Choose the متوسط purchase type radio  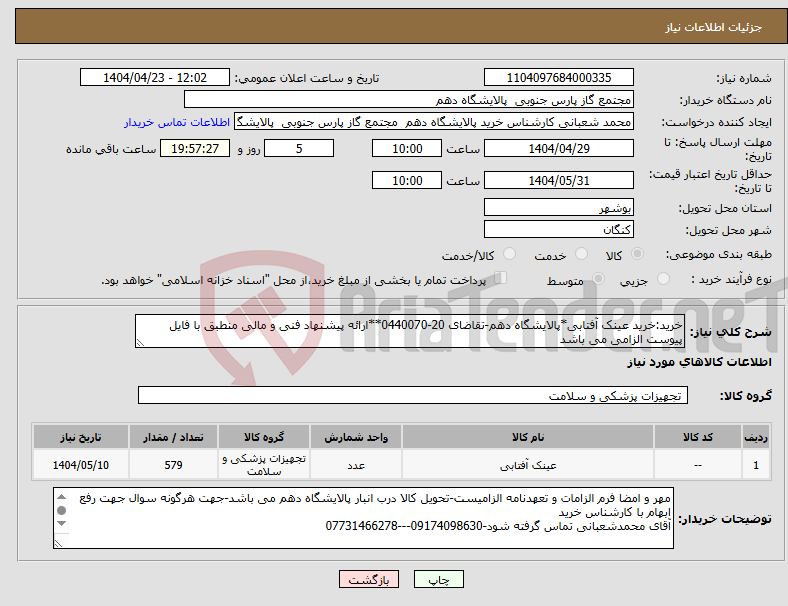pos(599,279)
